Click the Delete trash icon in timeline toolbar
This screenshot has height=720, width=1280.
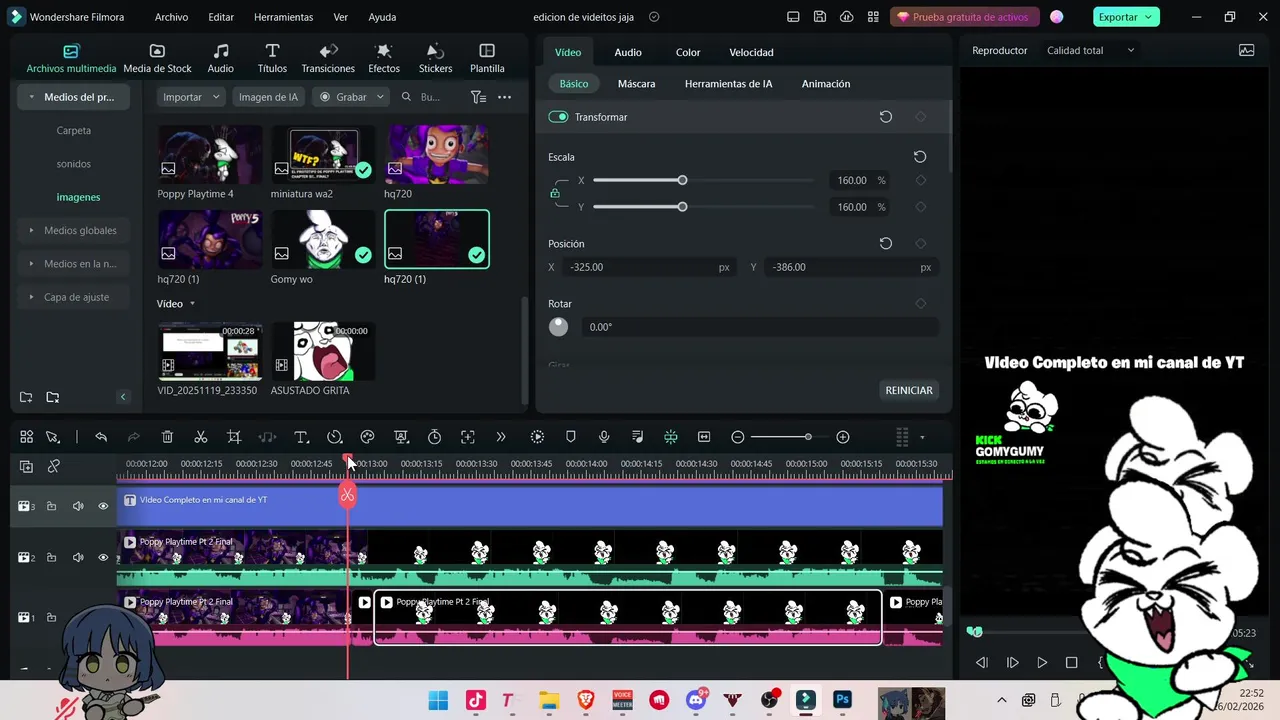(167, 437)
